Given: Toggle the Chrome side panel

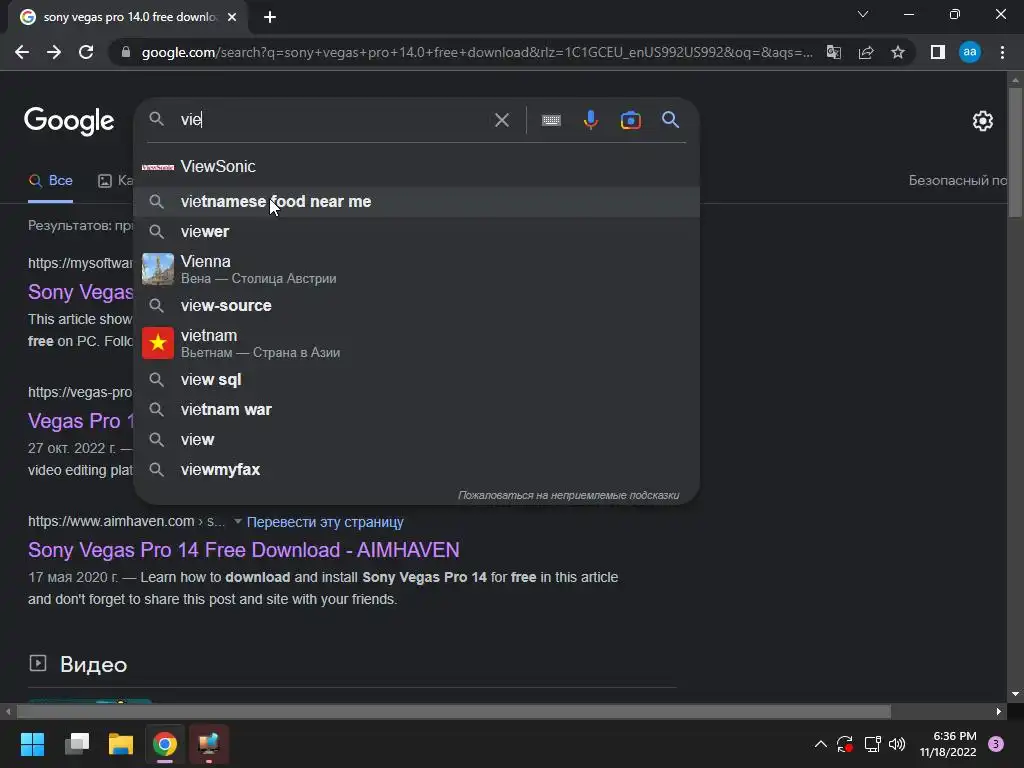Looking at the screenshot, I should (938, 52).
